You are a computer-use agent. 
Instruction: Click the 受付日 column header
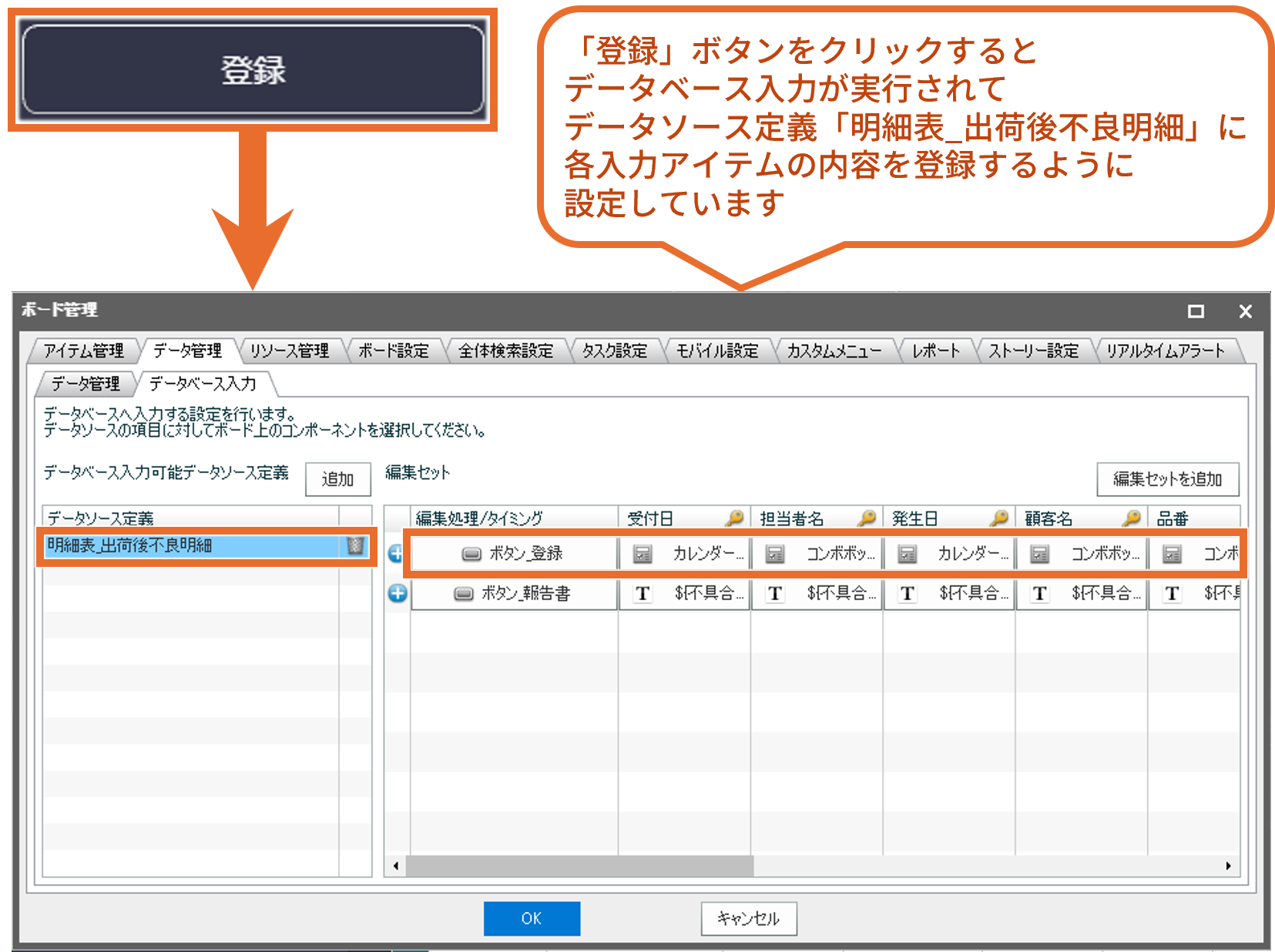pos(685,518)
